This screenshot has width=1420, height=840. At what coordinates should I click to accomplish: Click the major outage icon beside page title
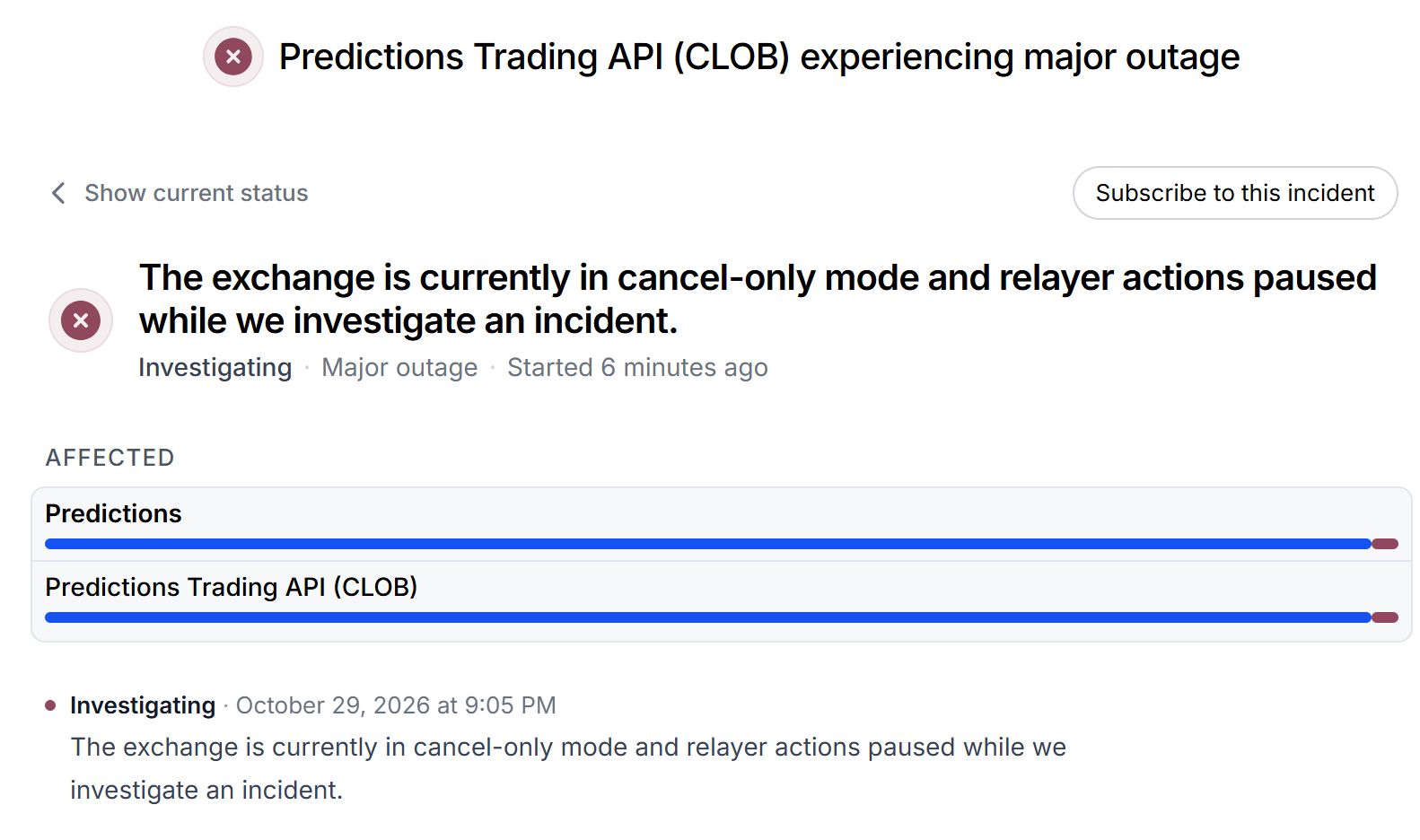(x=233, y=57)
